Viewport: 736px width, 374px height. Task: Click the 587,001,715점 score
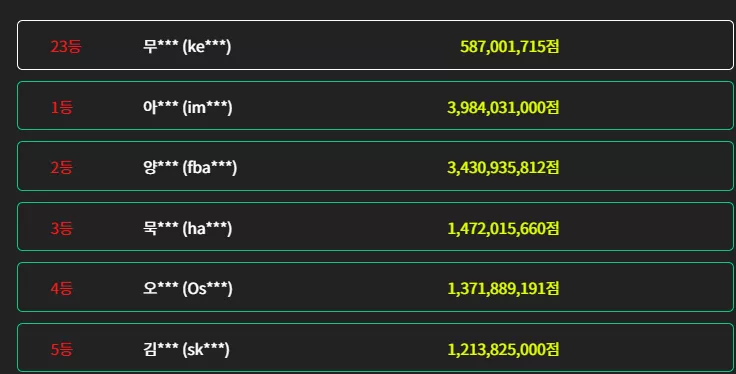[509, 46]
